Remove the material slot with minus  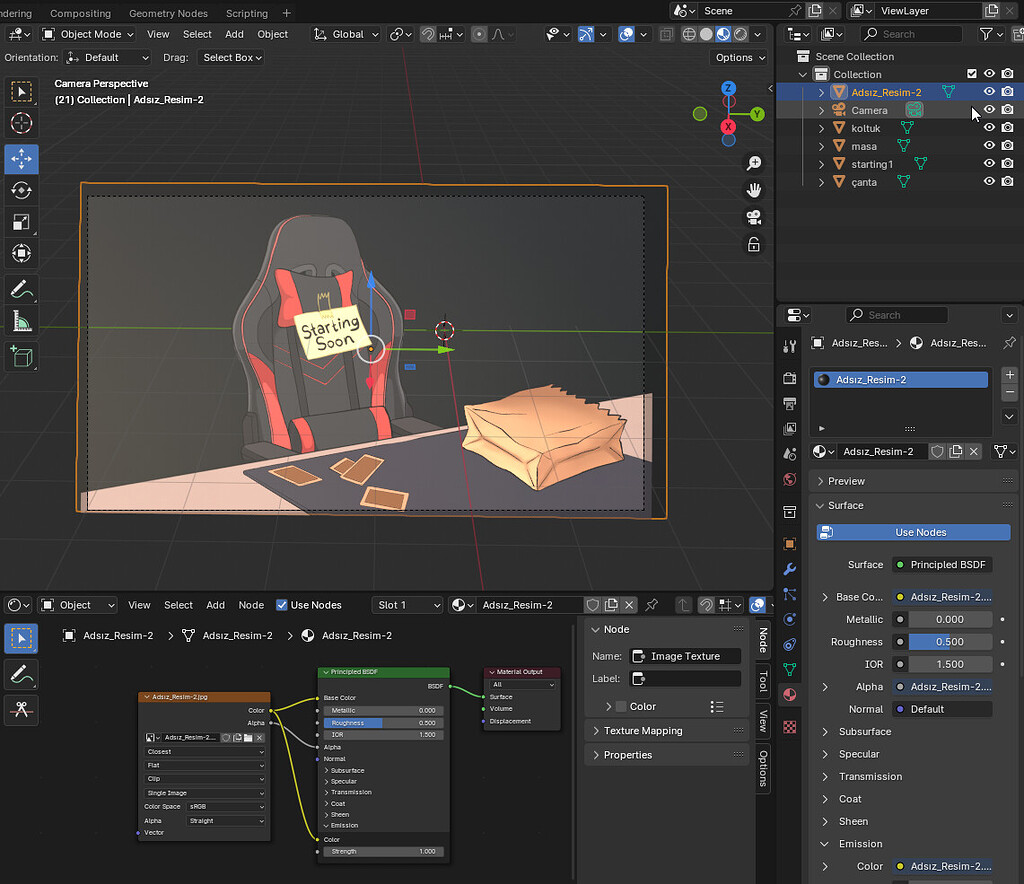point(1010,392)
